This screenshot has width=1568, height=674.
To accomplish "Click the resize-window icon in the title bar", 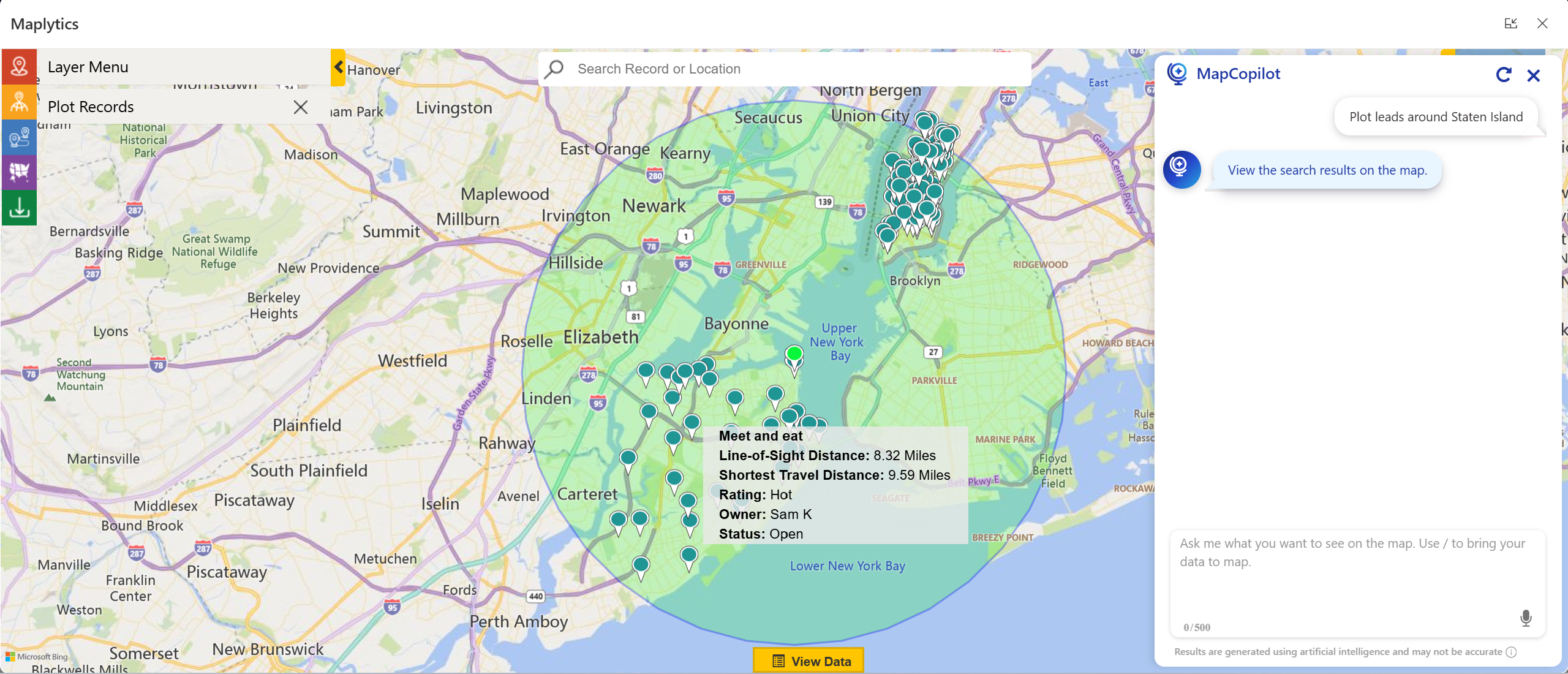I will [x=1511, y=23].
